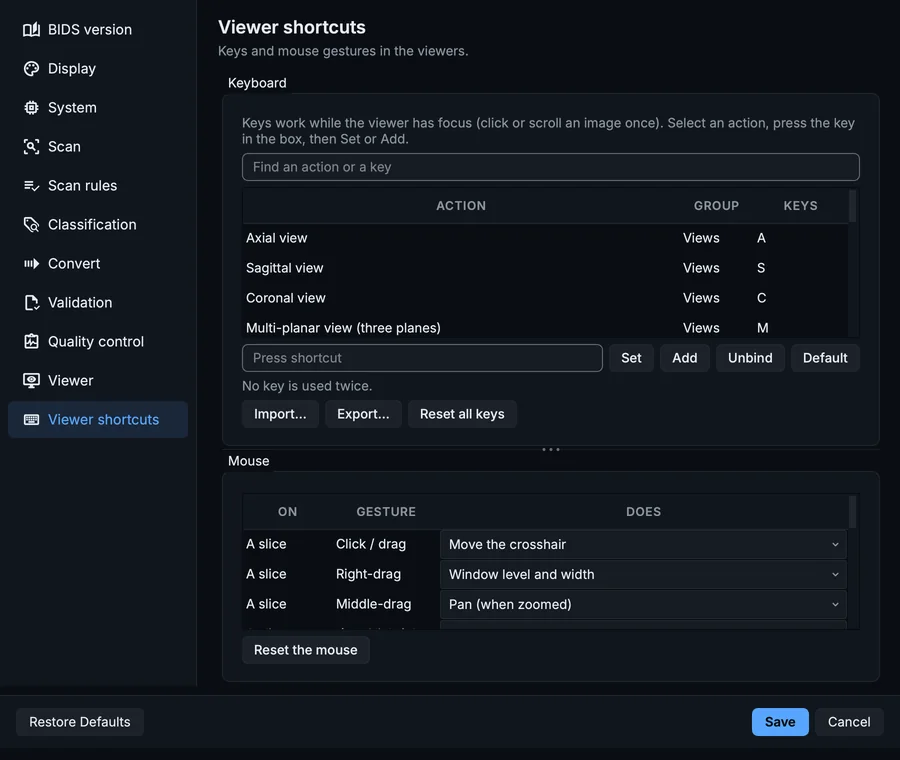The image size is (900, 760).
Task: Click Reset all keys
Action: pyautogui.click(x=462, y=414)
